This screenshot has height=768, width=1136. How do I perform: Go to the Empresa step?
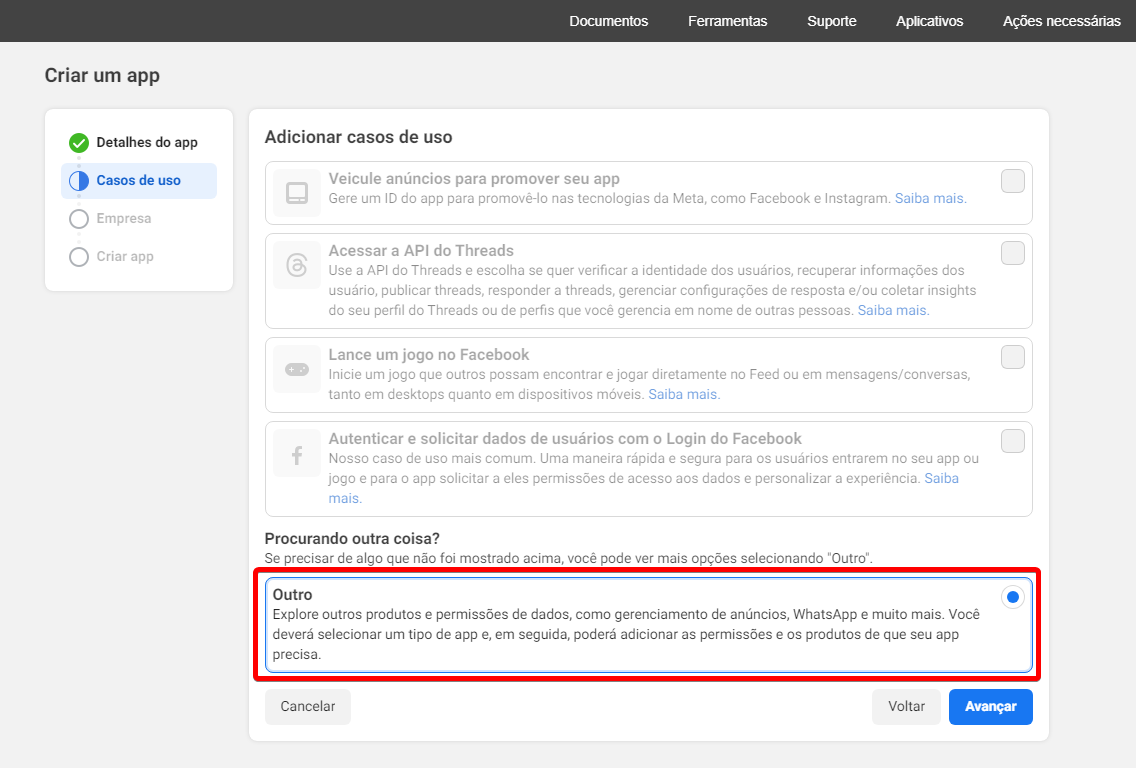coord(124,218)
